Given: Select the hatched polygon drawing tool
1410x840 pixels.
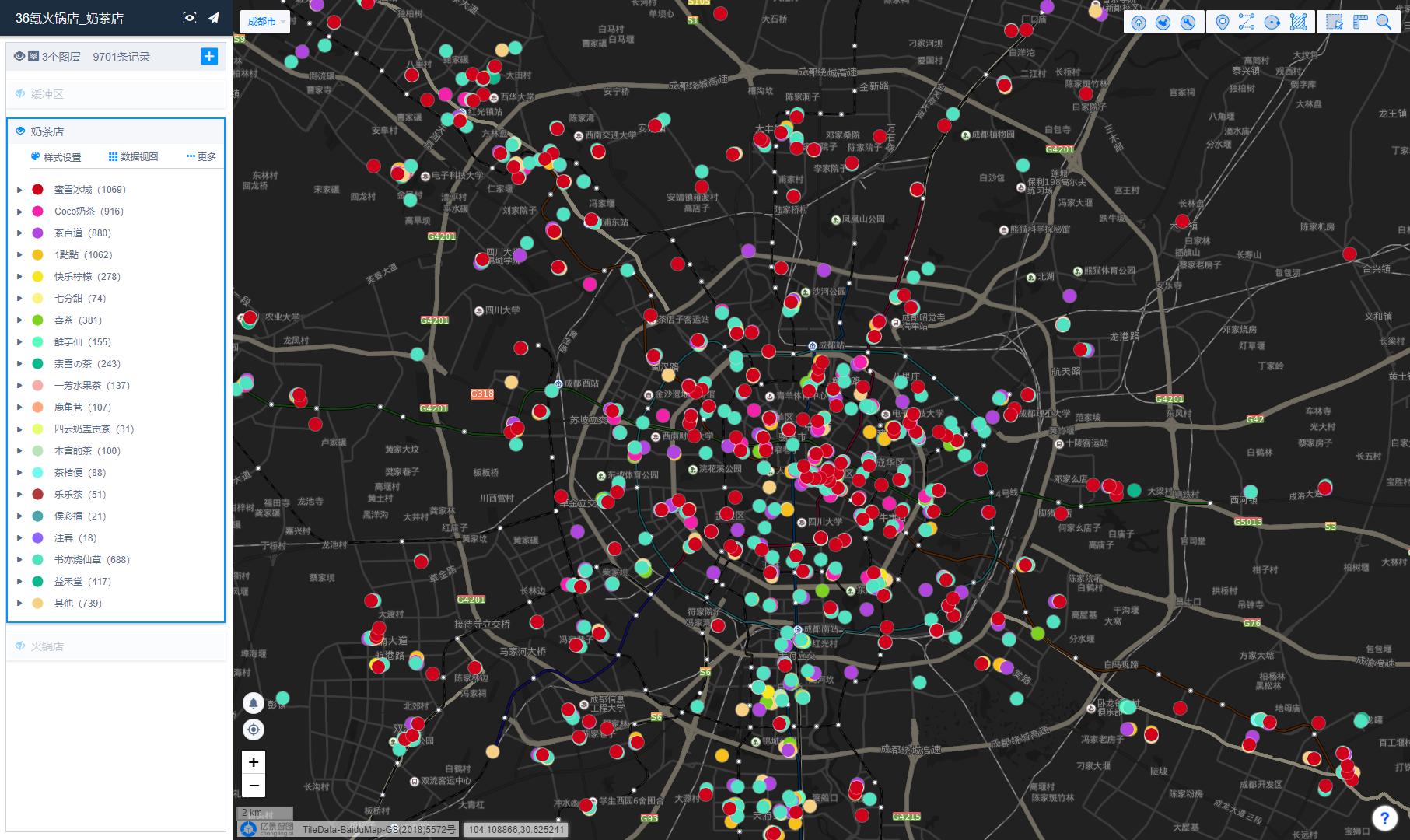Looking at the screenshot, I should [x=1298, y=22].
